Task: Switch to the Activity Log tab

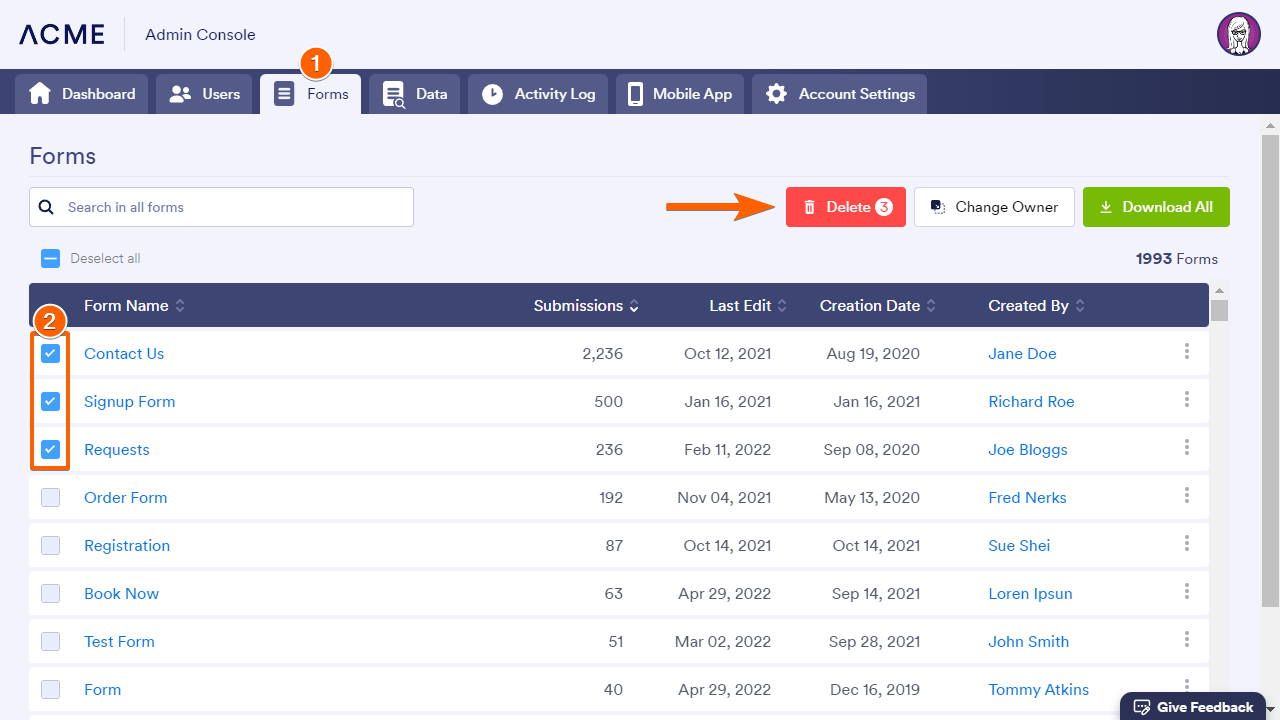Action: point(538,94)
